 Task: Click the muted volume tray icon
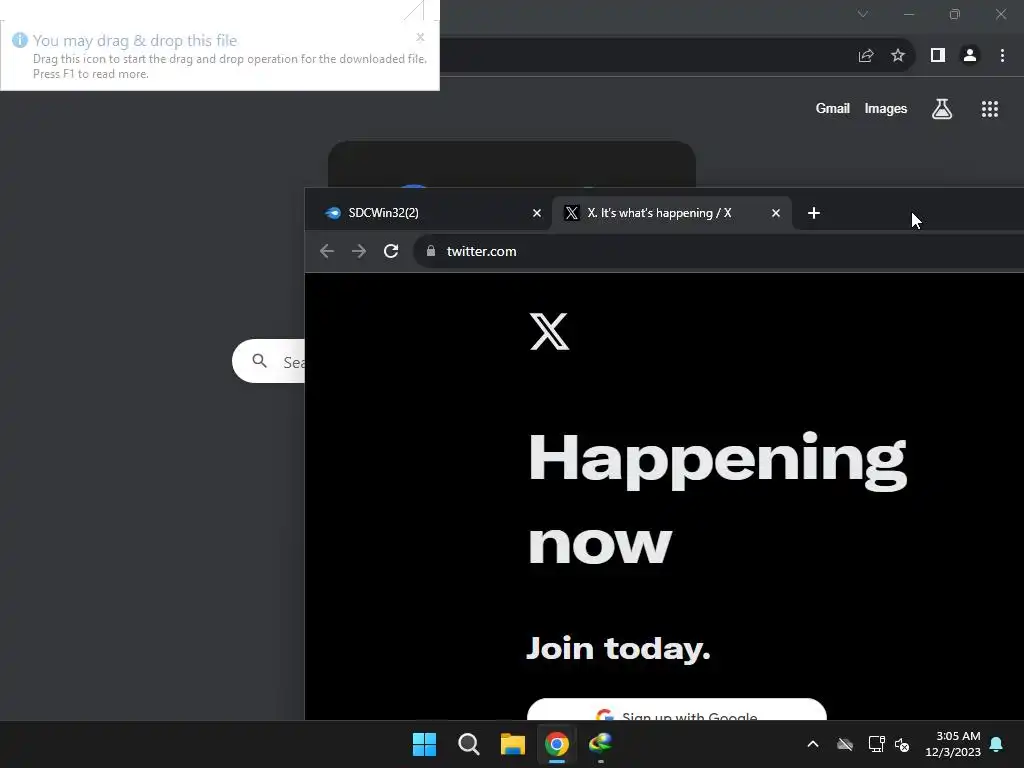[902, 744]
